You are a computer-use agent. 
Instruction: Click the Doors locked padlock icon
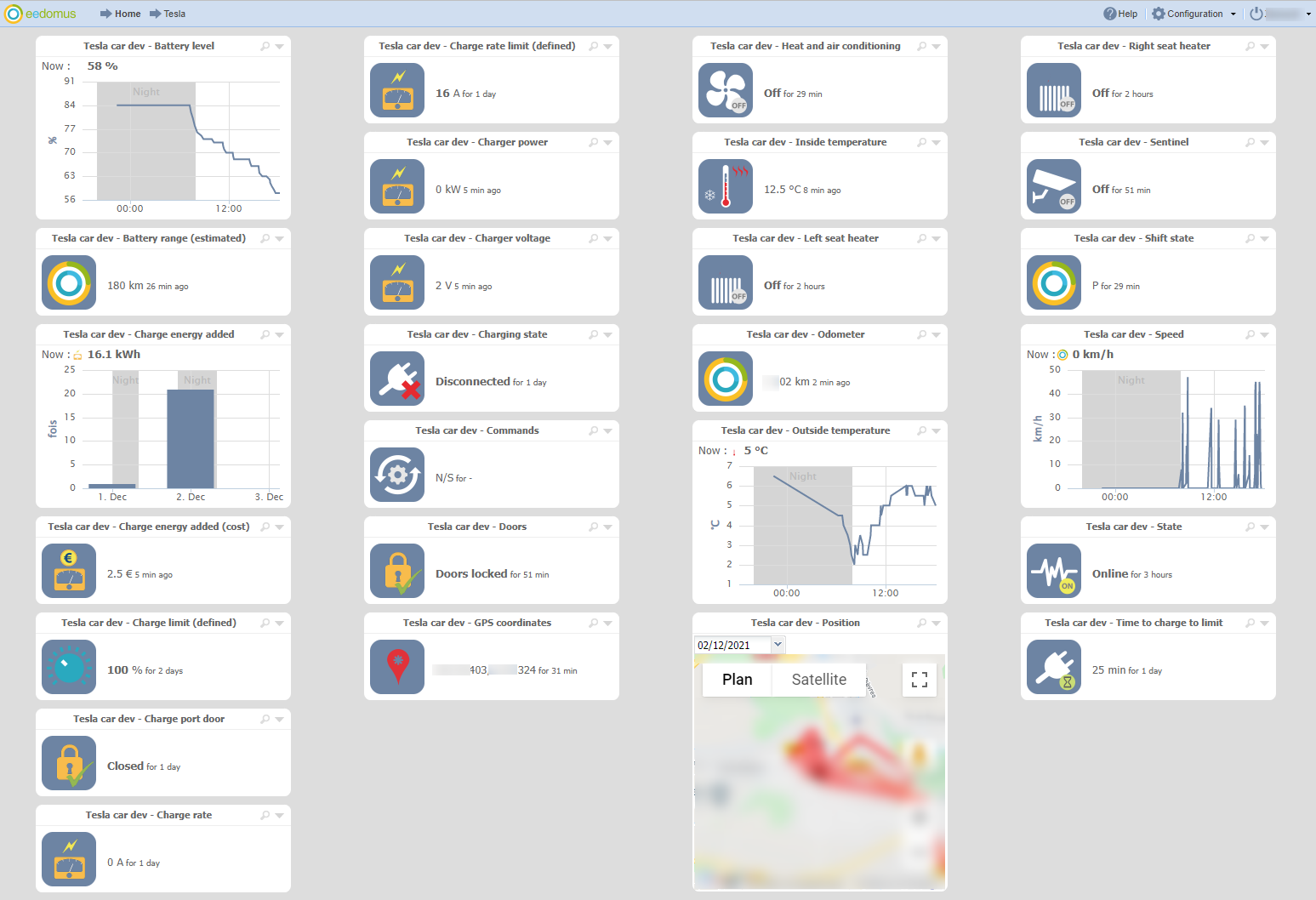coord(397,571)
